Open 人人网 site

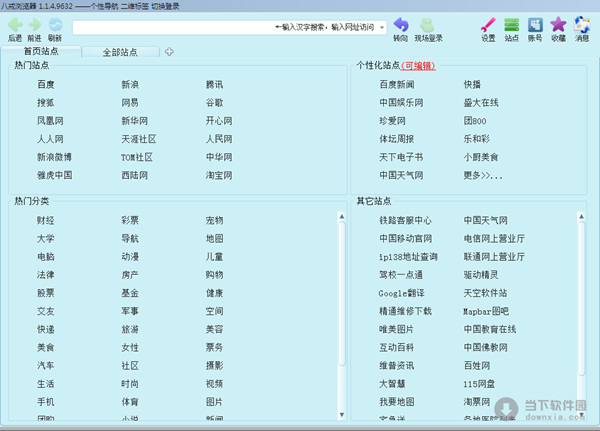[x=50, y=139]
